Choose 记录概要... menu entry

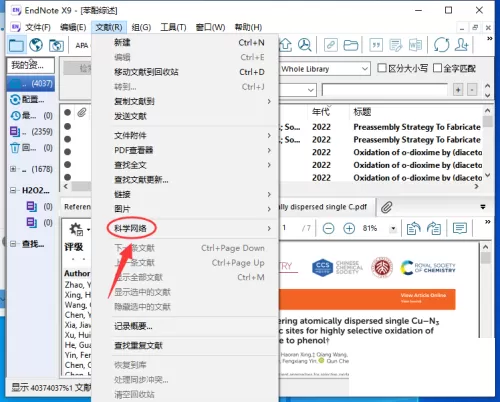(x=185, y=326)
